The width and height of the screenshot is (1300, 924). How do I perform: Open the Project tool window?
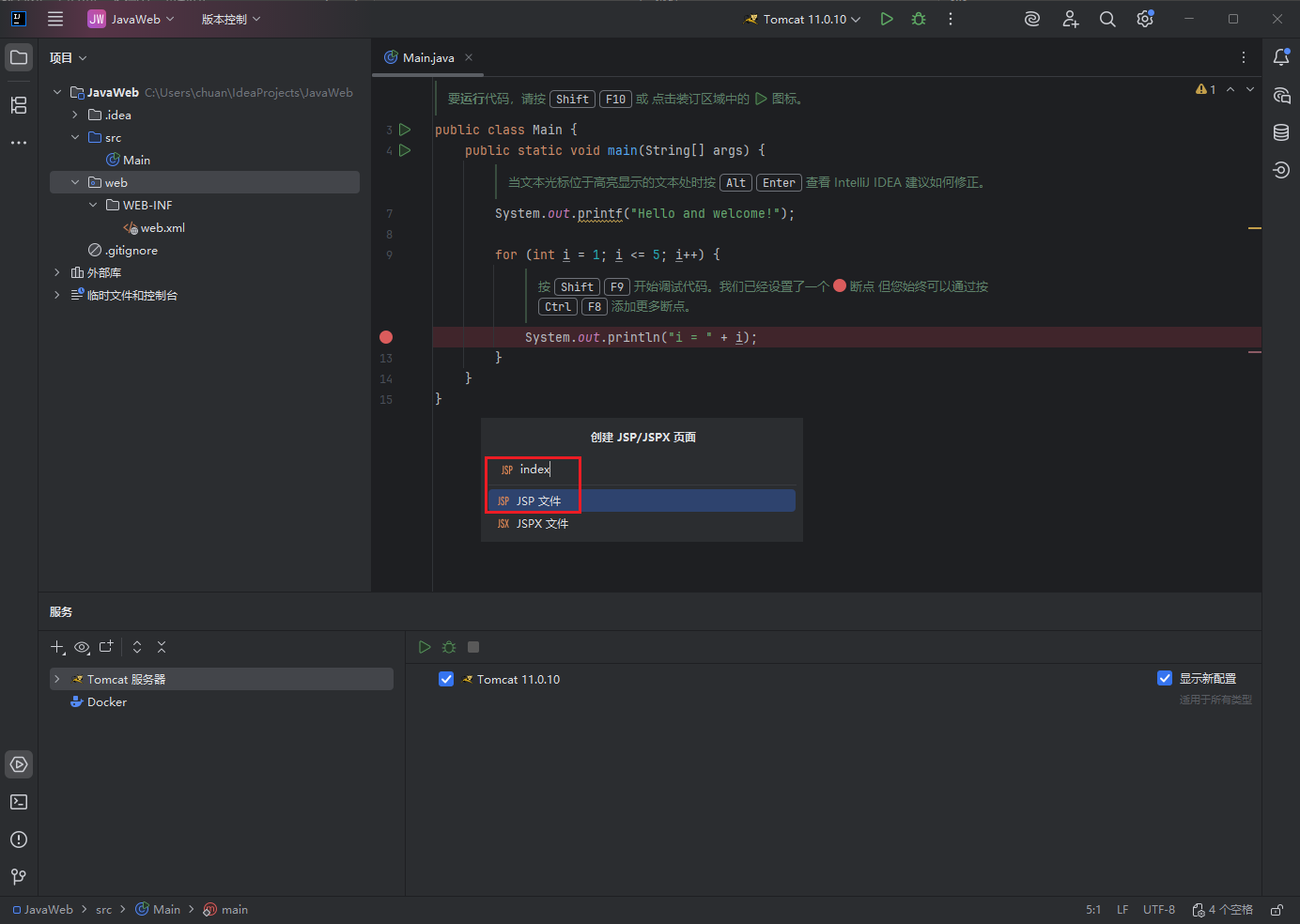point(19,57)
